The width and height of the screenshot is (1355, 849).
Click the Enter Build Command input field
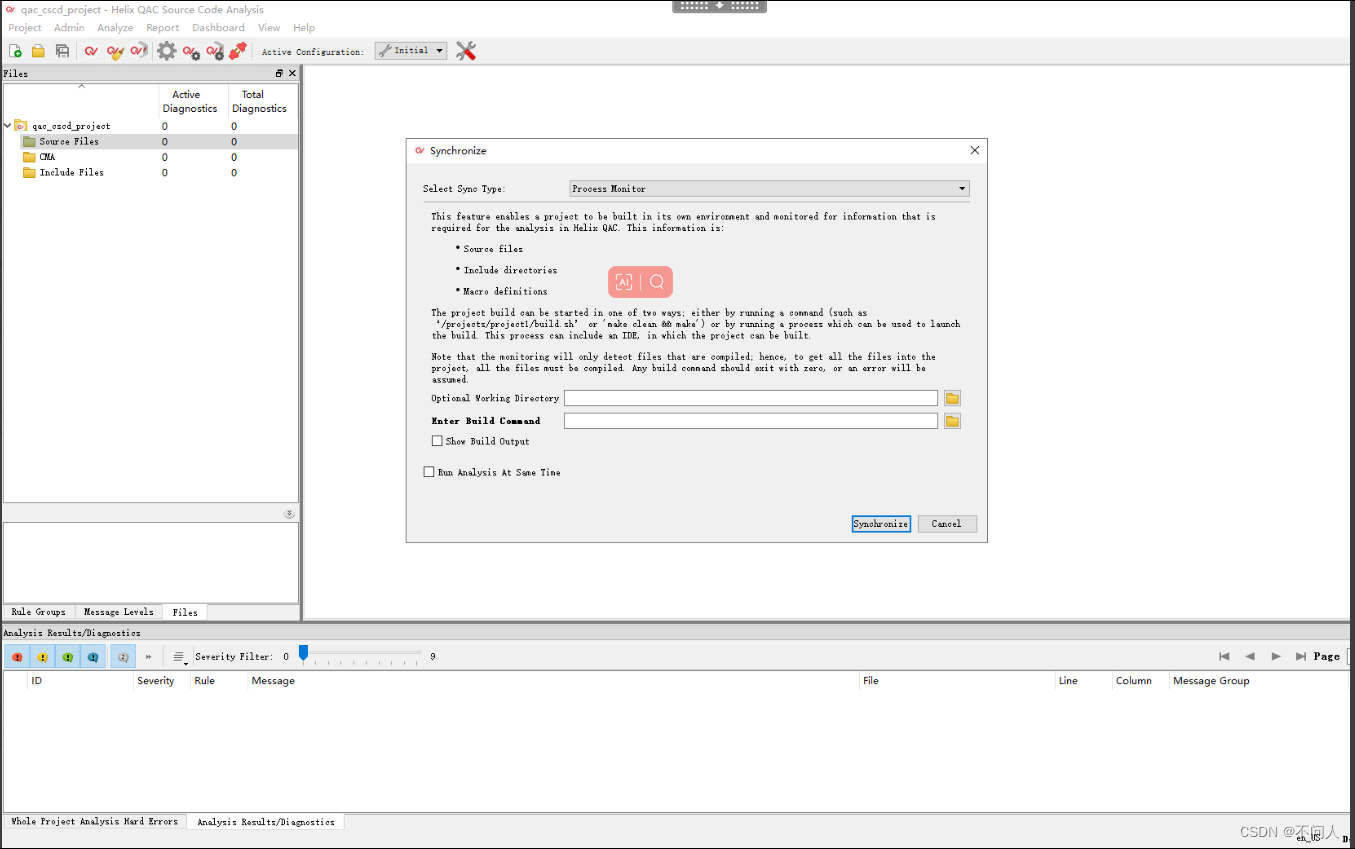[x=751, y=421]
